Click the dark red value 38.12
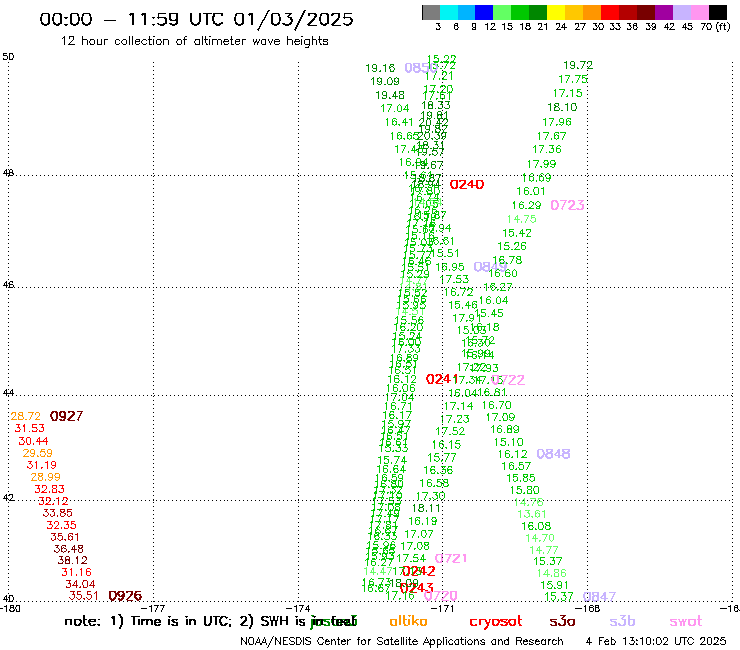The height and width of the screenshot is (650, 740). pyautogui.click(x=72, y=560)
